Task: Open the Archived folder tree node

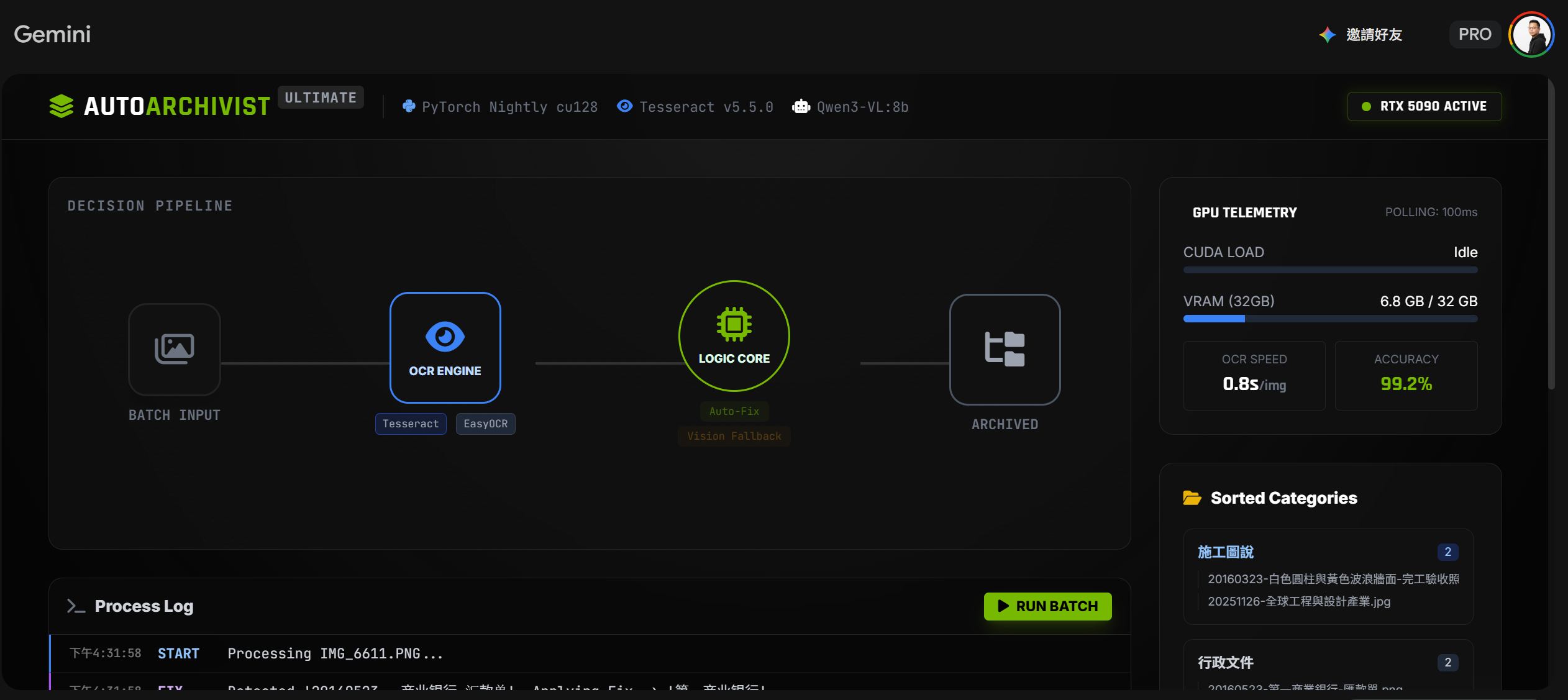Action: point(1005,350)
